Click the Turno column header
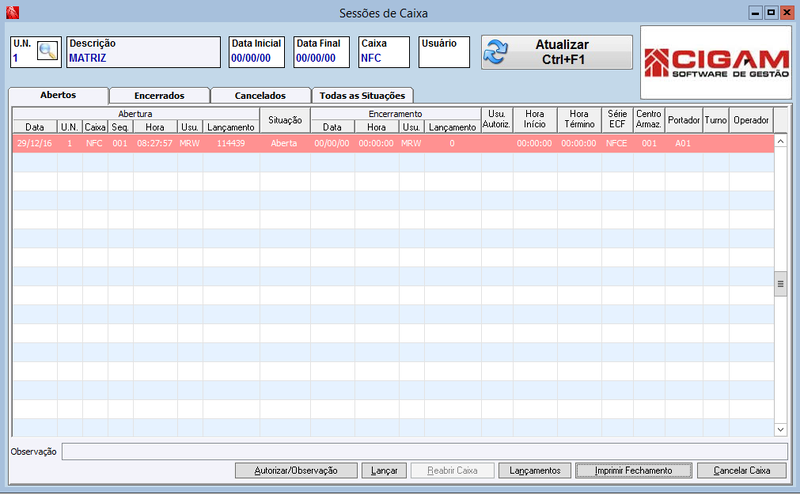Screen dimensions: 800x495 [x=716, y=120]
